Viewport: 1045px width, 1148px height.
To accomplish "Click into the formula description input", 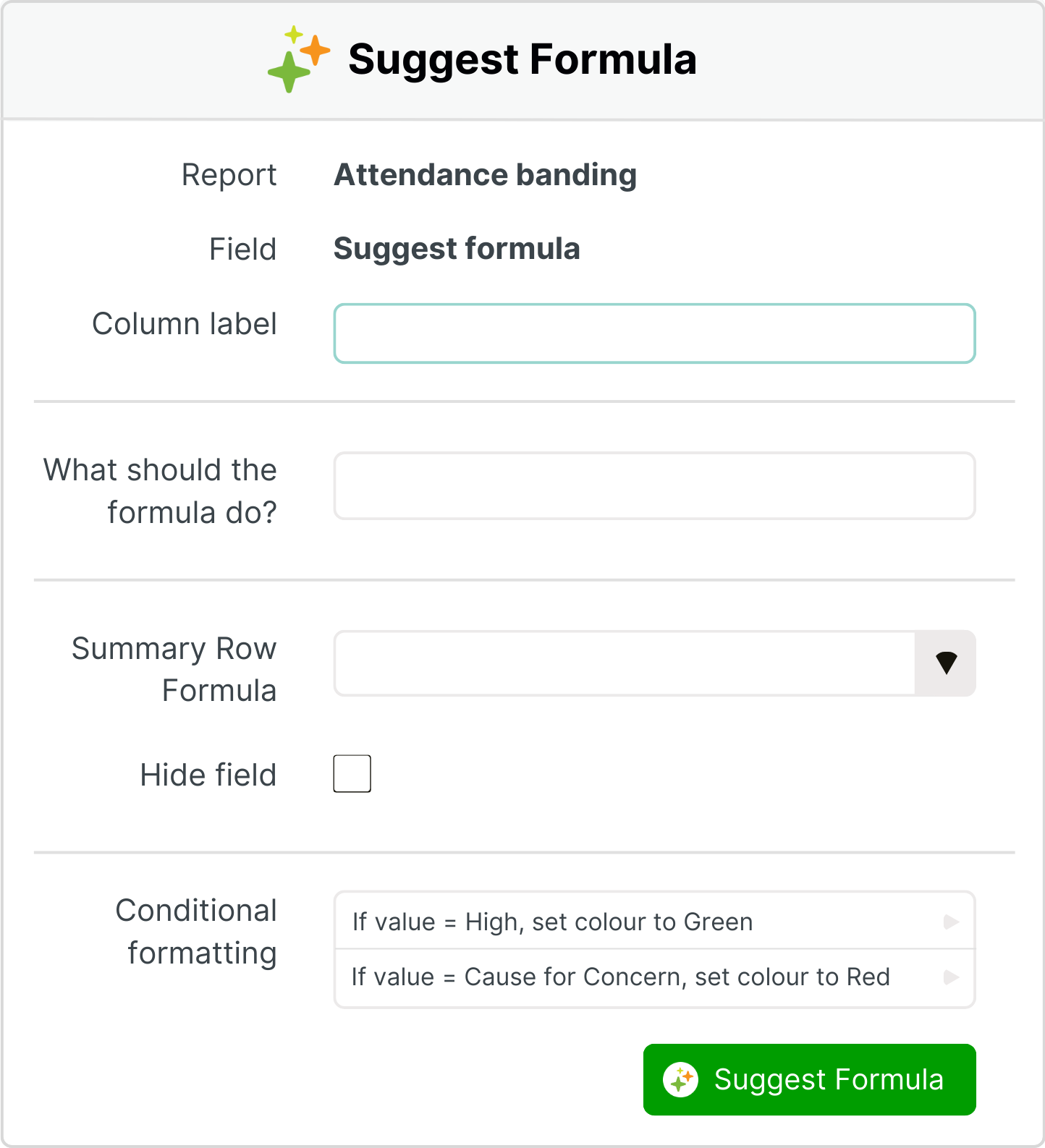I will (x=654, y=486).
